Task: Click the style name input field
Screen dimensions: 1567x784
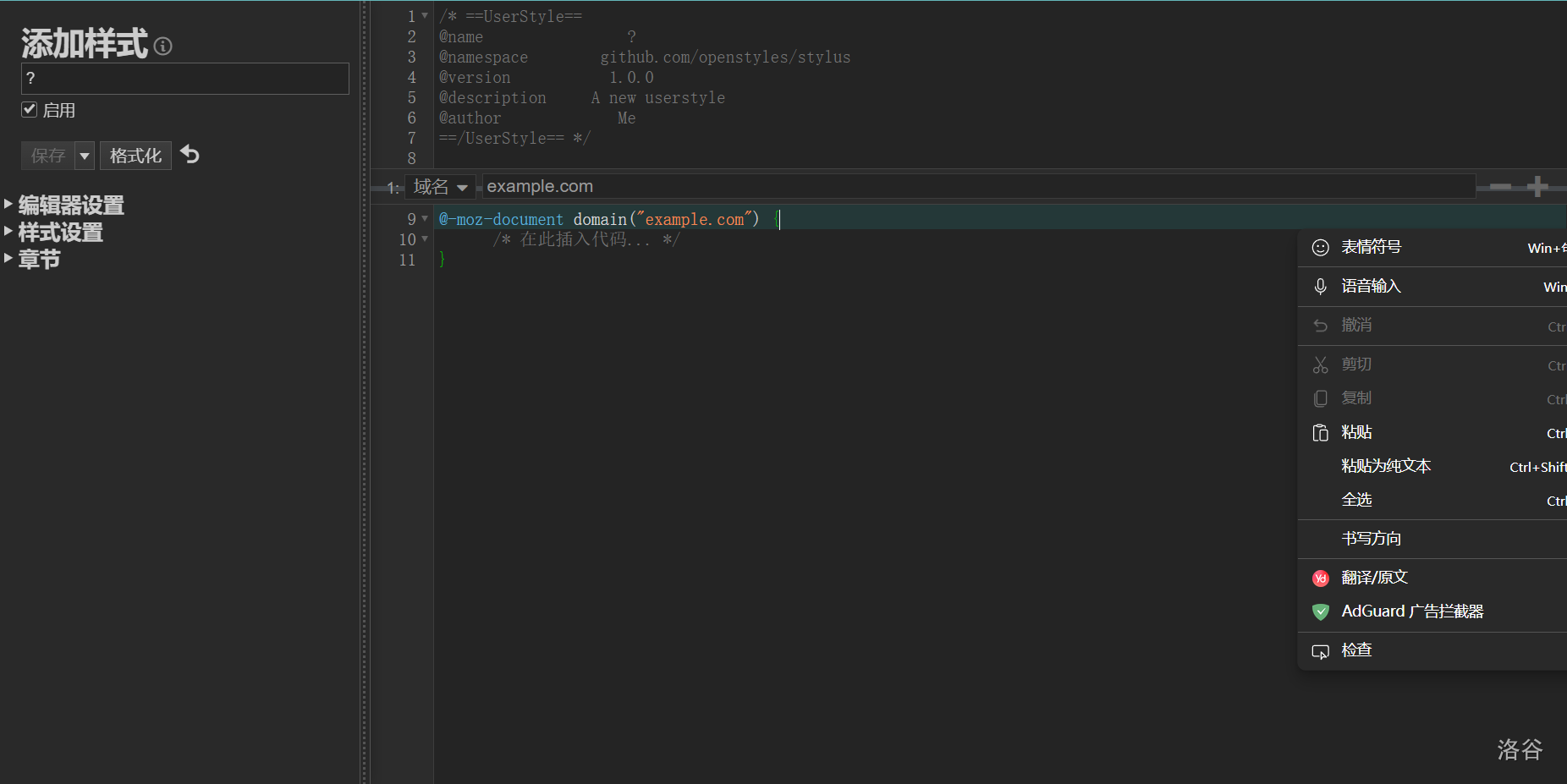Action: (184, 79)
